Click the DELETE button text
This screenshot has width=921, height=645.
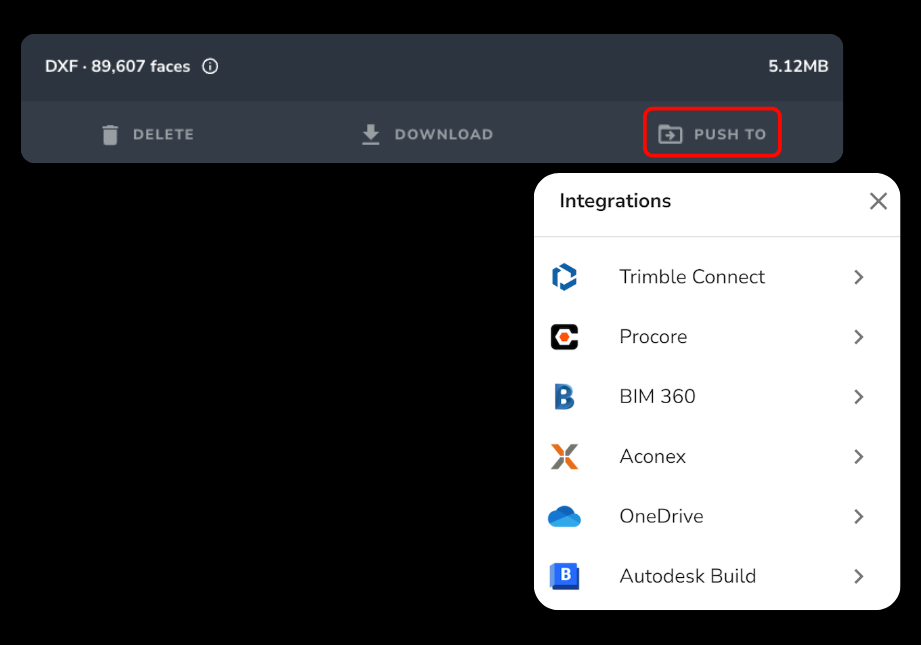click(x=163, y=135)
